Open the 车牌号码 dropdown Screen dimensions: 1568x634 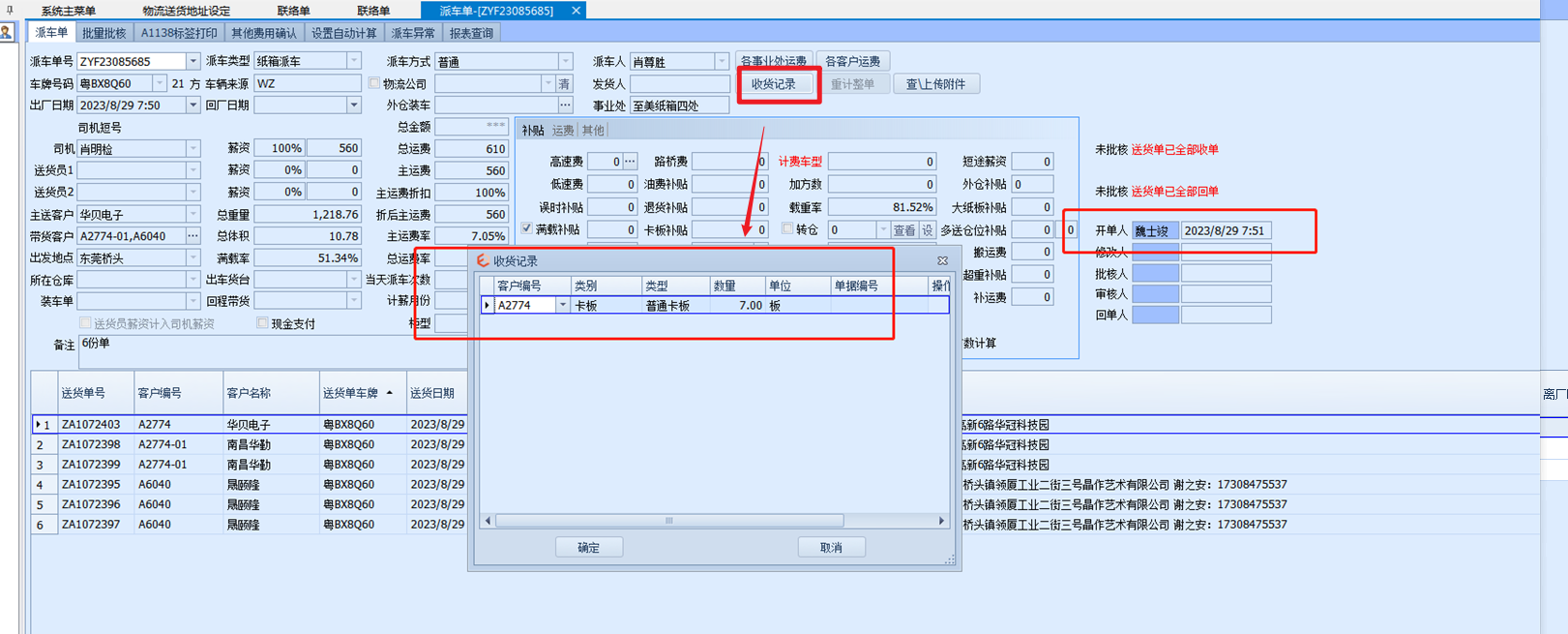pos(160,84)
